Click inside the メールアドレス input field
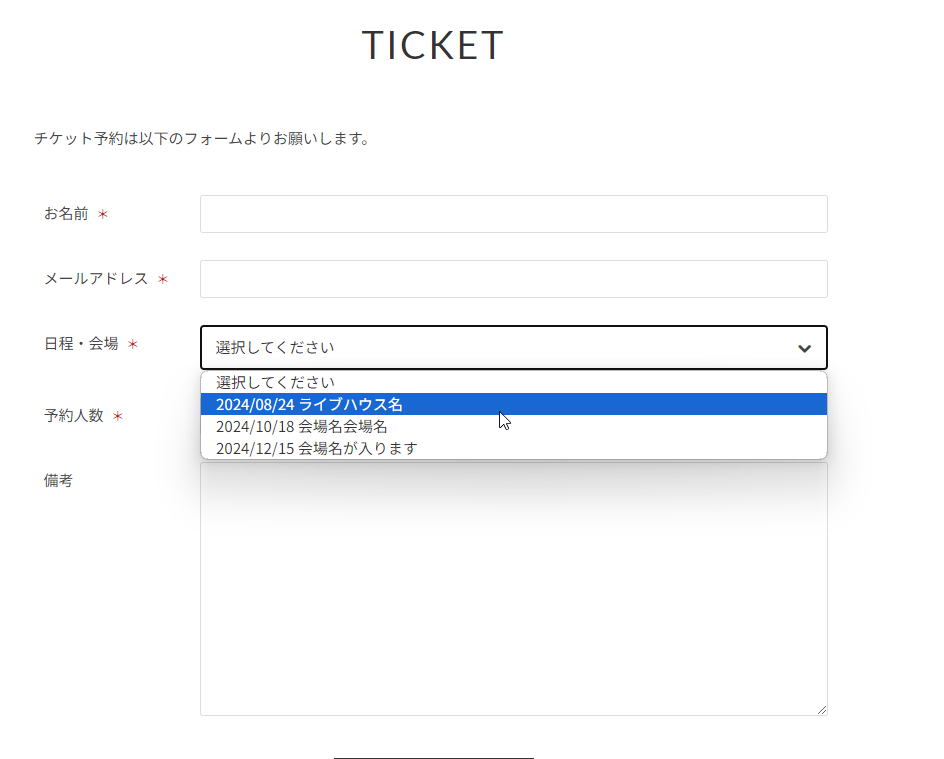944x759 pixels. point(513,279)
